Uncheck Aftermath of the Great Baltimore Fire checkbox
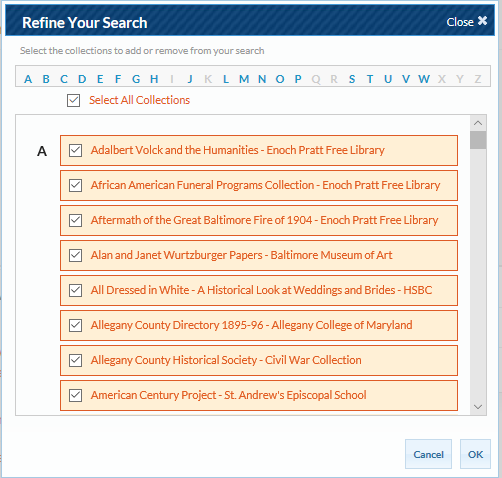 point(76,220)
